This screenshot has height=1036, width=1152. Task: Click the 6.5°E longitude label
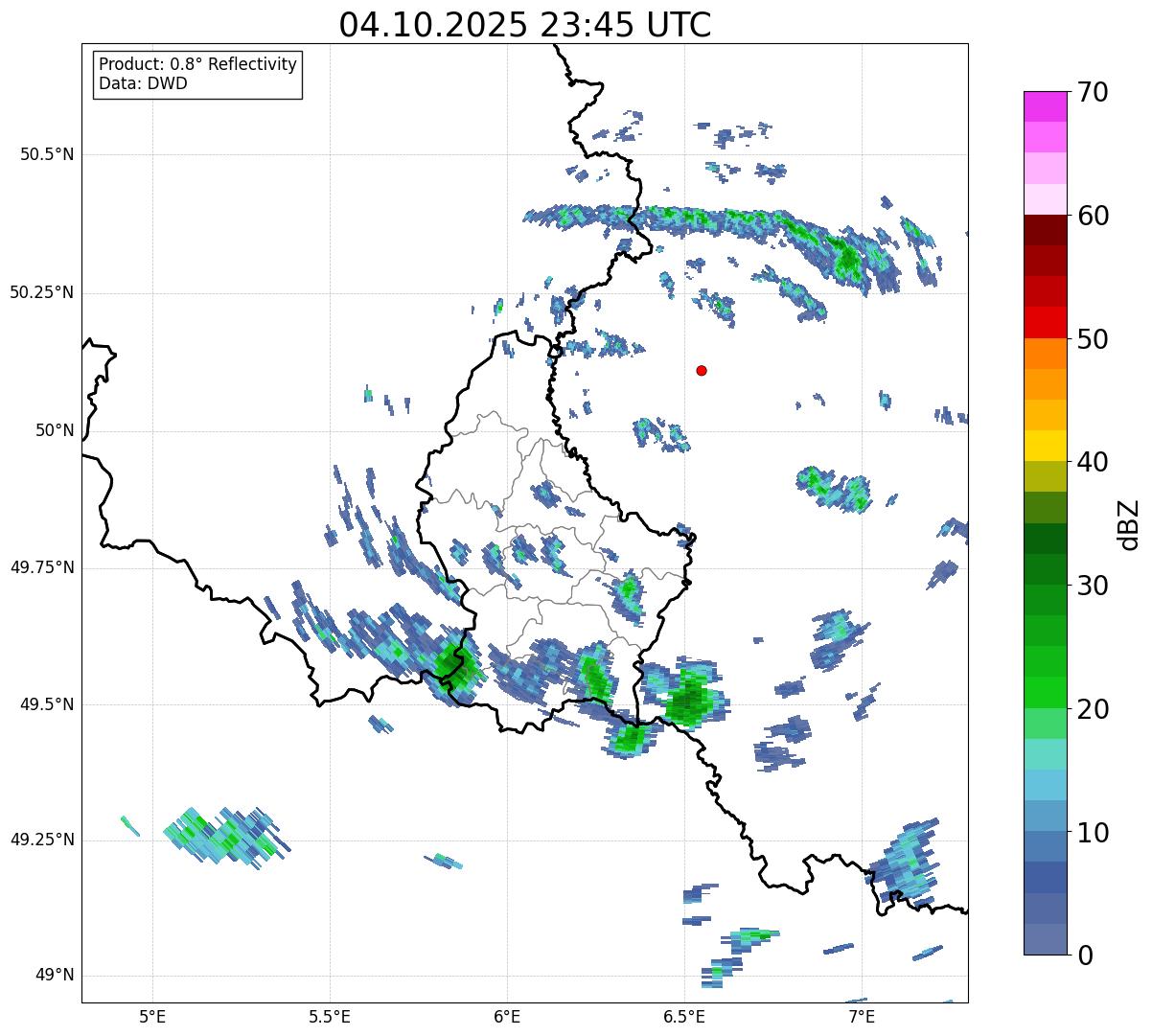685,1016
